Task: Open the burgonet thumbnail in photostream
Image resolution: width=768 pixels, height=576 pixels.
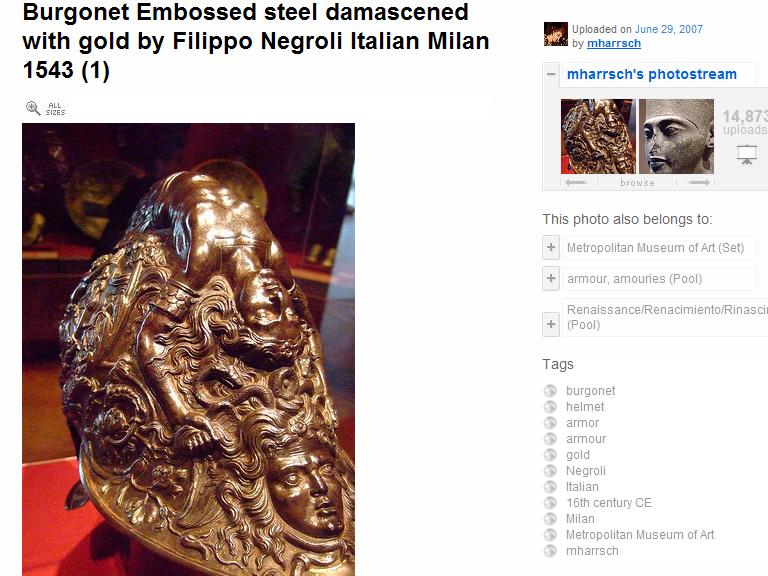Action: pyautogui.click(x=599, y=136)
